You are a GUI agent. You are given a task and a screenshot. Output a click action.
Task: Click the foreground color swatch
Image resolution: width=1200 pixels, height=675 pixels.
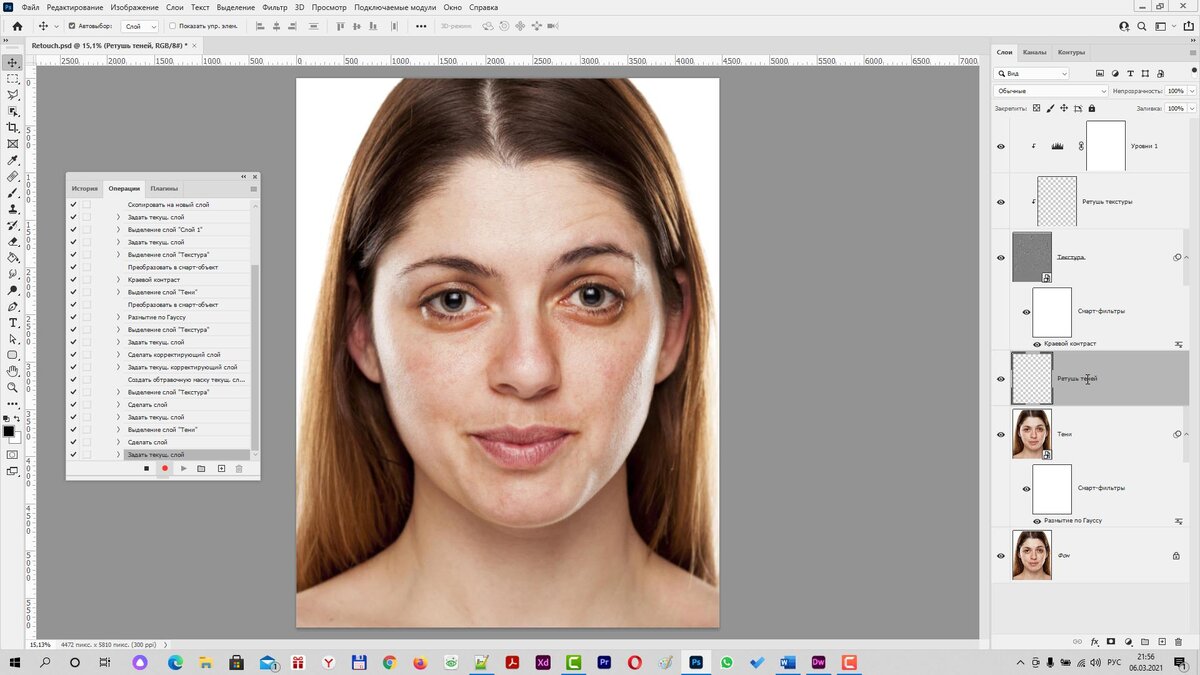pyautogui.click(x=9, y=431)
